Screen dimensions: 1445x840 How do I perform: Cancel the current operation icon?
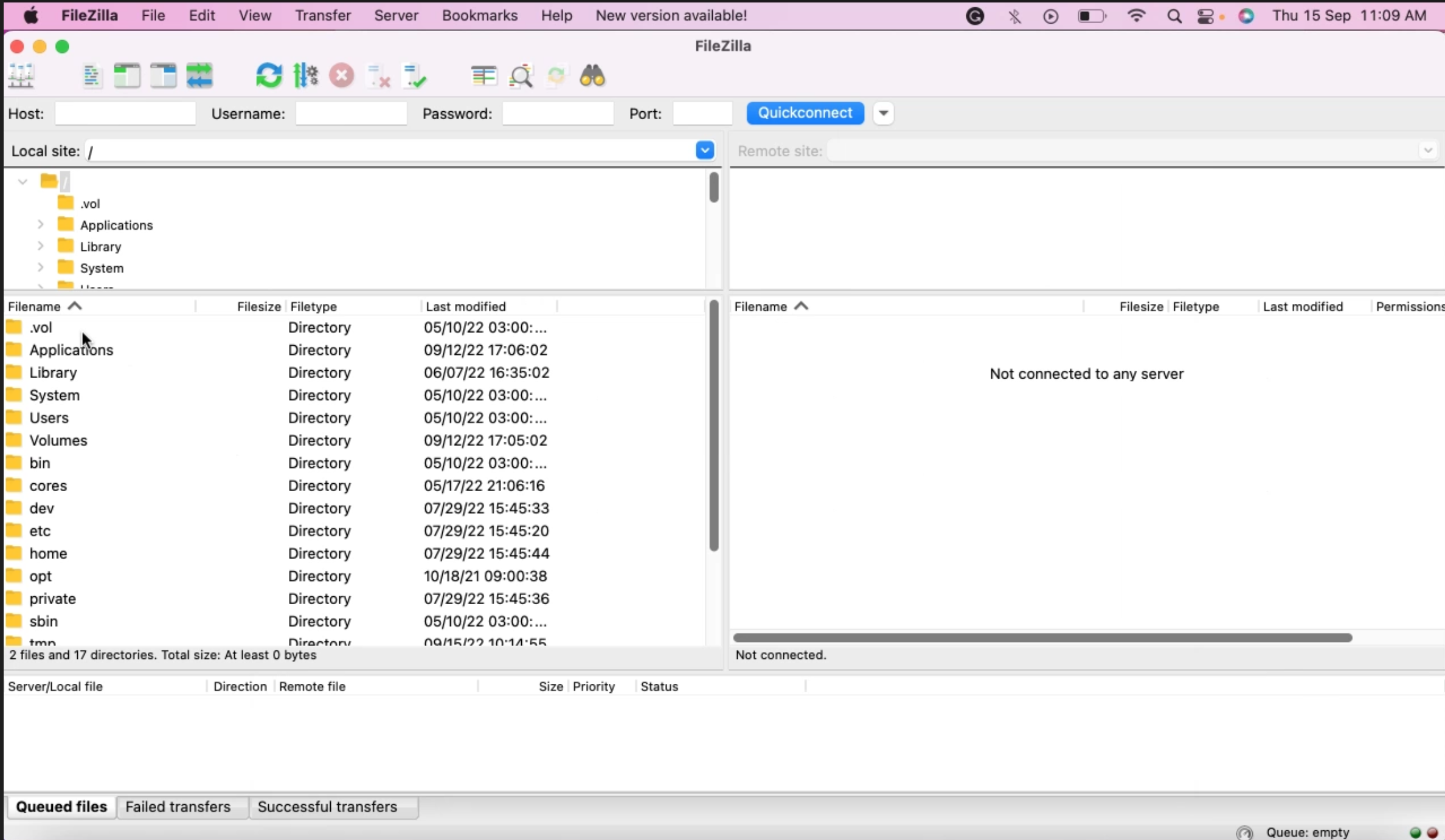point(342,76)
